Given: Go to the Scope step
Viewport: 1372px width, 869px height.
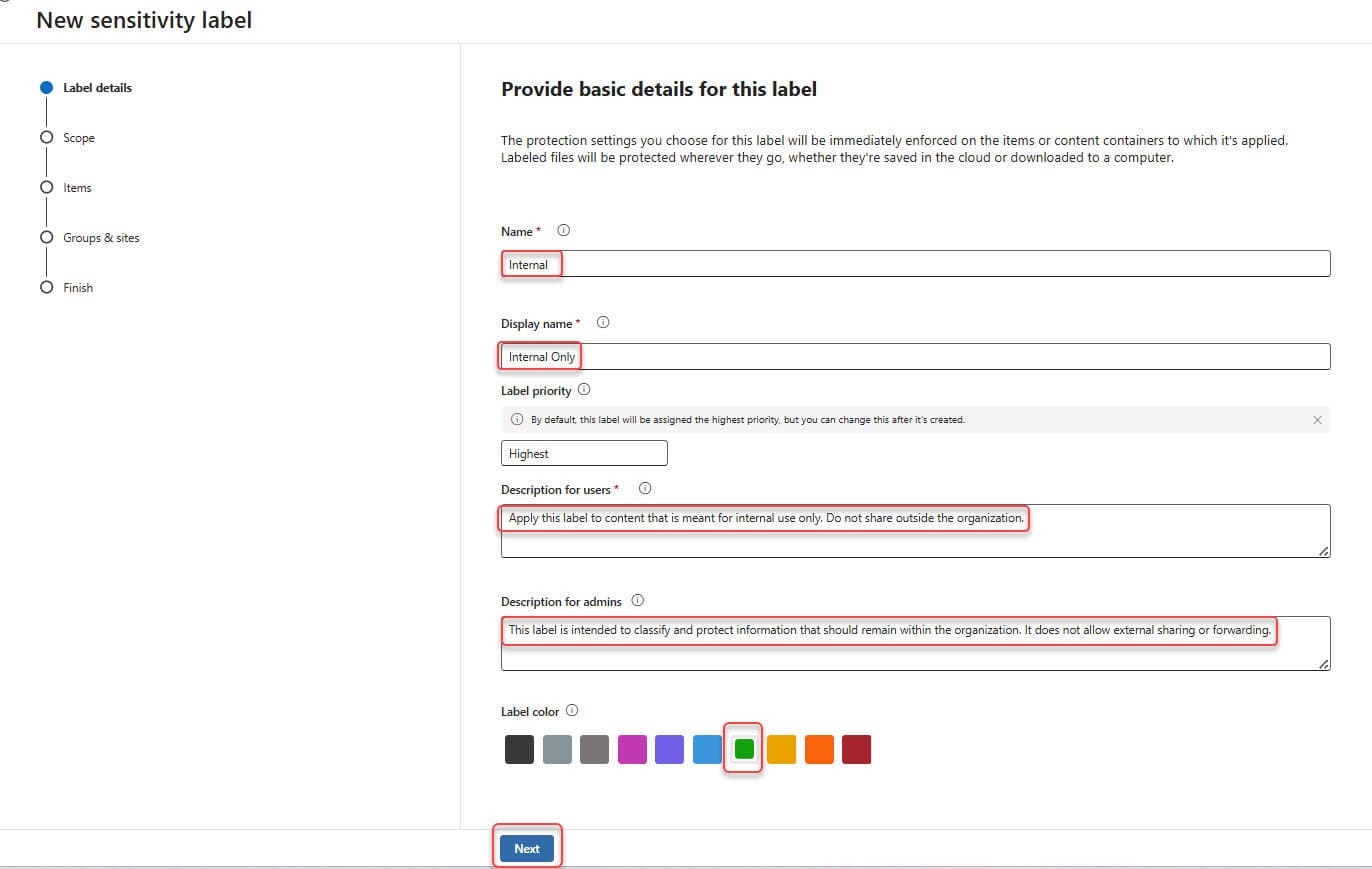Looking at the screenshot, I should pyautogui.click(x=78, y=138).
